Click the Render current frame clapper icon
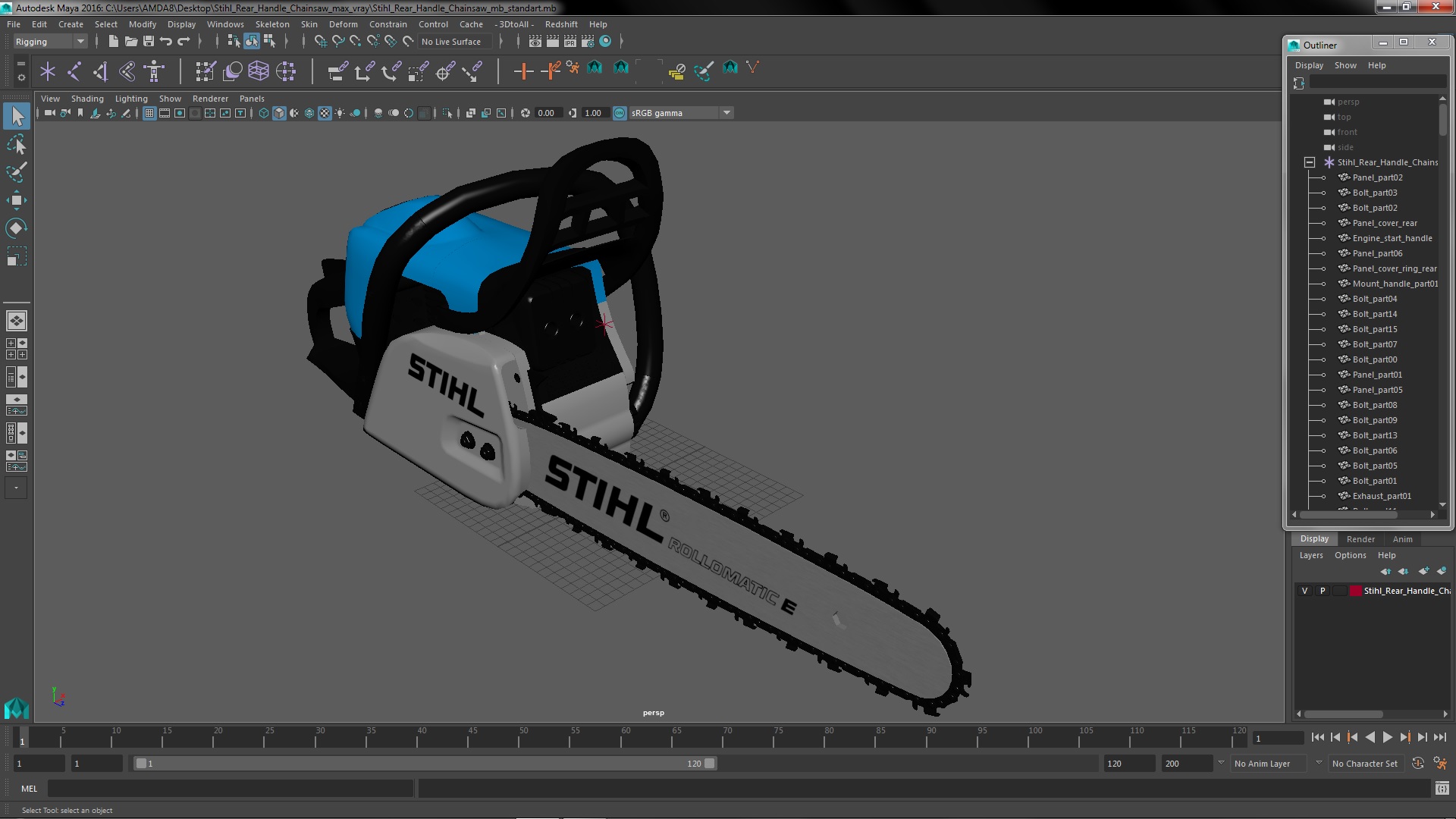 [553, 42]
